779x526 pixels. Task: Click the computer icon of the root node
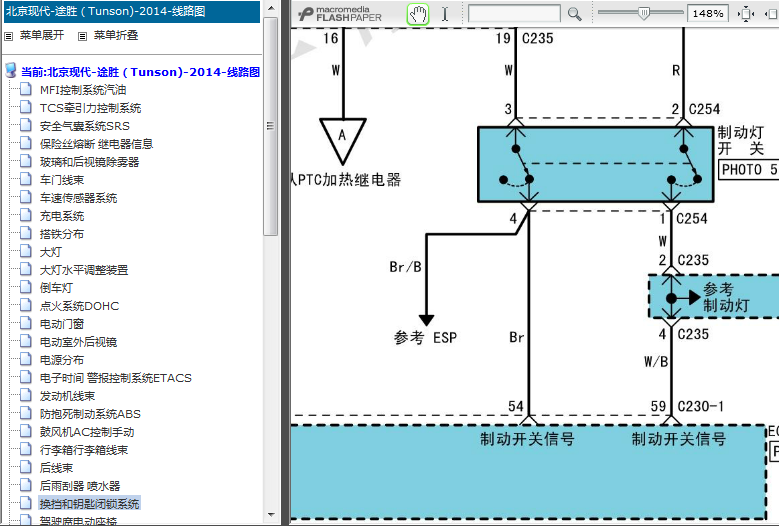pyautogui.click(x=11, y=72)
